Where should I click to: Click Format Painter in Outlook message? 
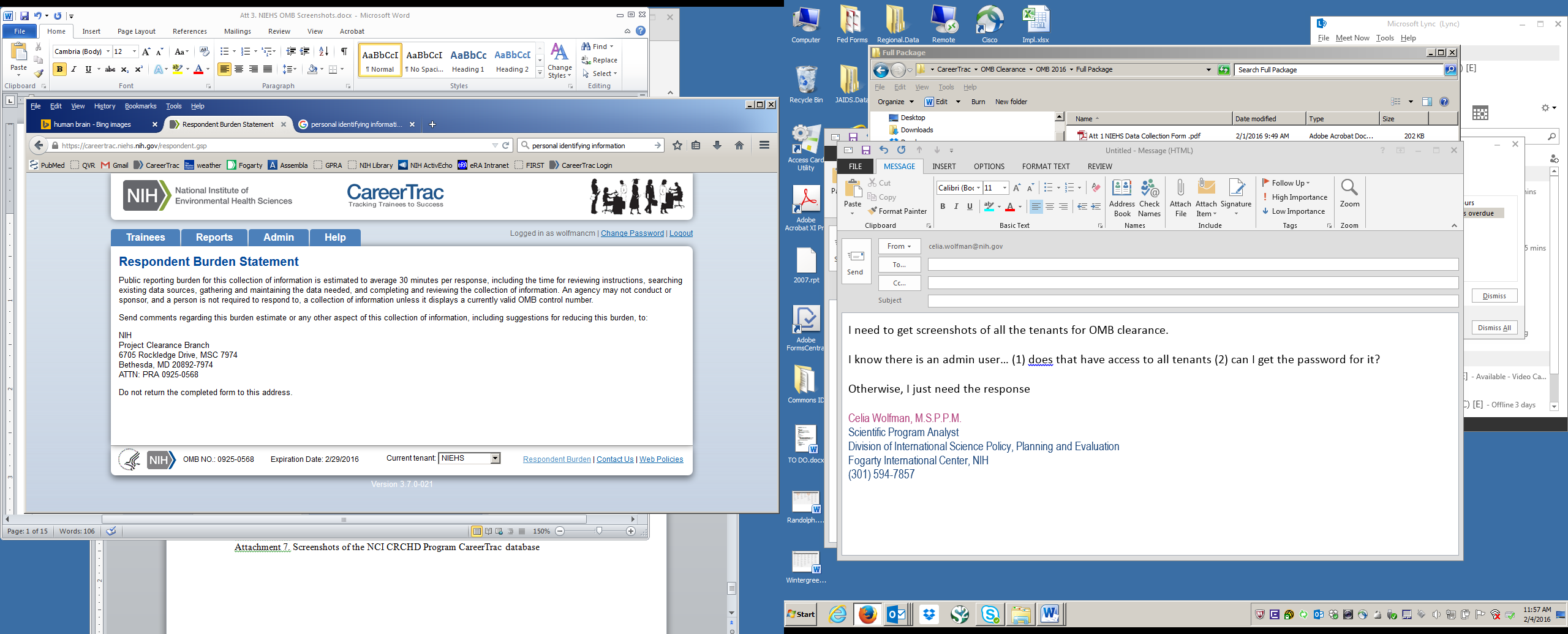pyautogui.click(x=897, y=211)
